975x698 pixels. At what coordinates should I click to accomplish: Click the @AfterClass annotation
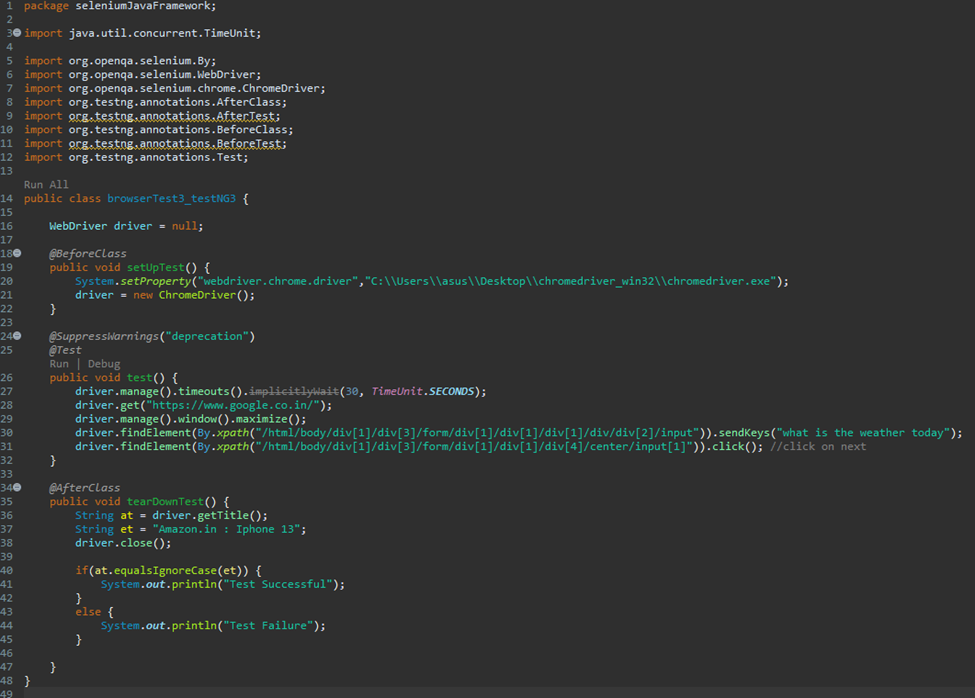tap(85, 488)
